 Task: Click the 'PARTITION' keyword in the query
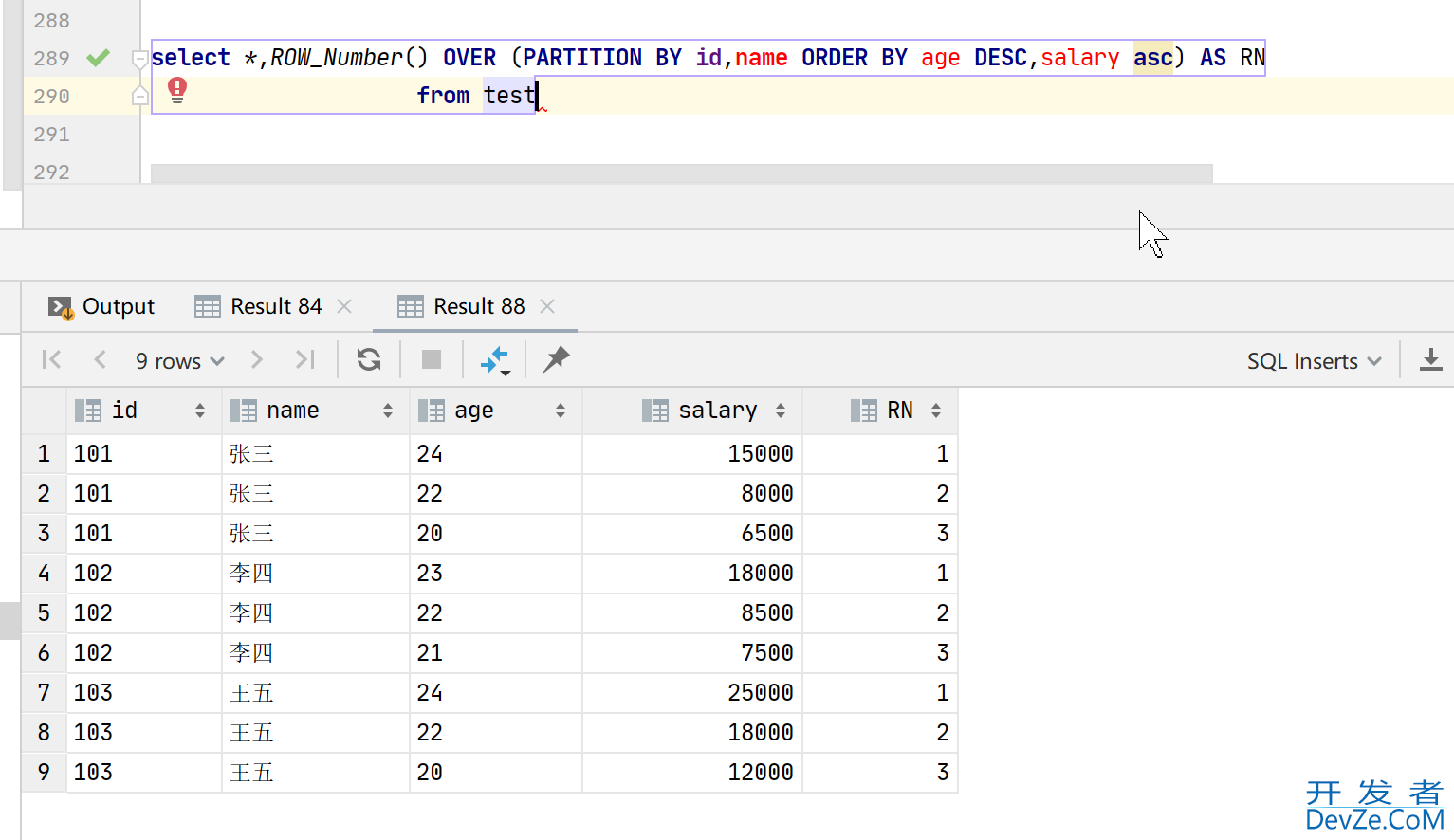click(x=582, y=58)
